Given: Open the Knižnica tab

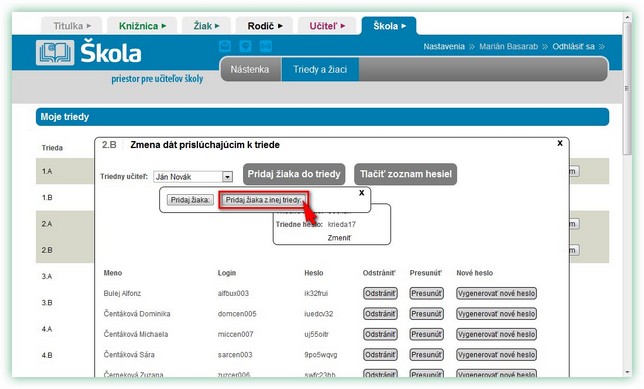Looking at the screenshot, I should pos(142,25).
